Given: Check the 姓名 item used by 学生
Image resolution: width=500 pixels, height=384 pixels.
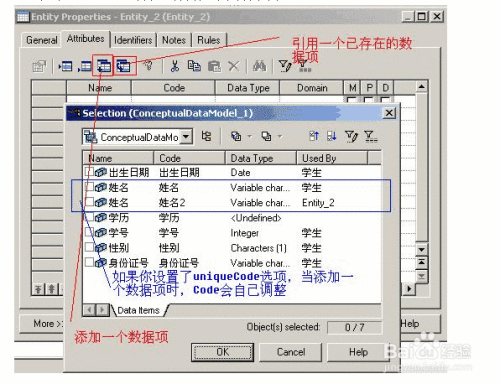Looking at the screenshot, I should 89,187.
